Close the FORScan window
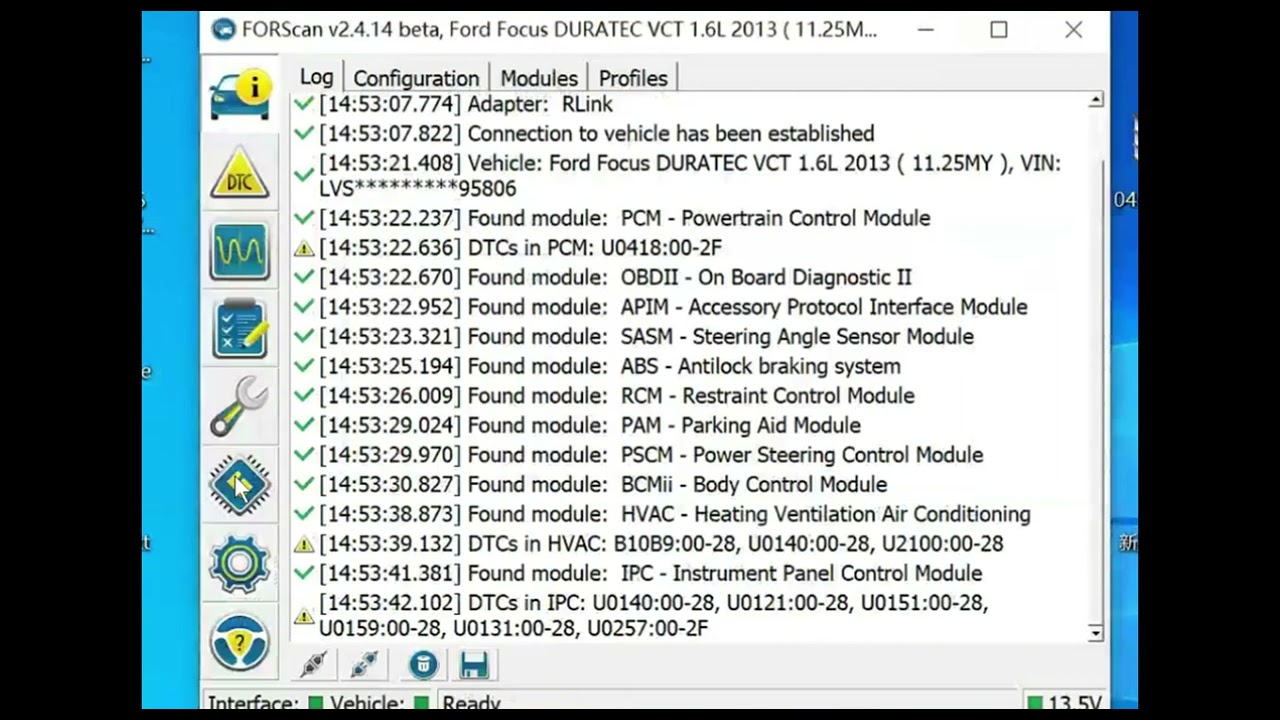The image size is (1280, 720). pyautogui.click(x=1073, y=30)
